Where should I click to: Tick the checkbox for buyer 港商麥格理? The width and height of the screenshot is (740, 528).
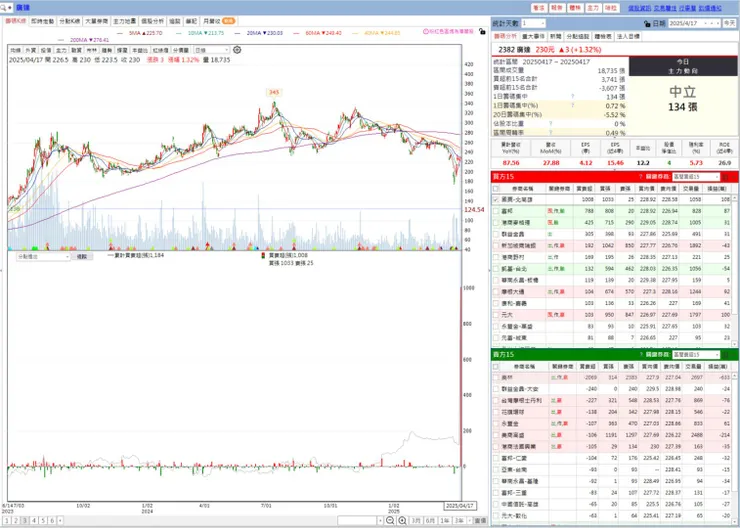click(496, 223)
